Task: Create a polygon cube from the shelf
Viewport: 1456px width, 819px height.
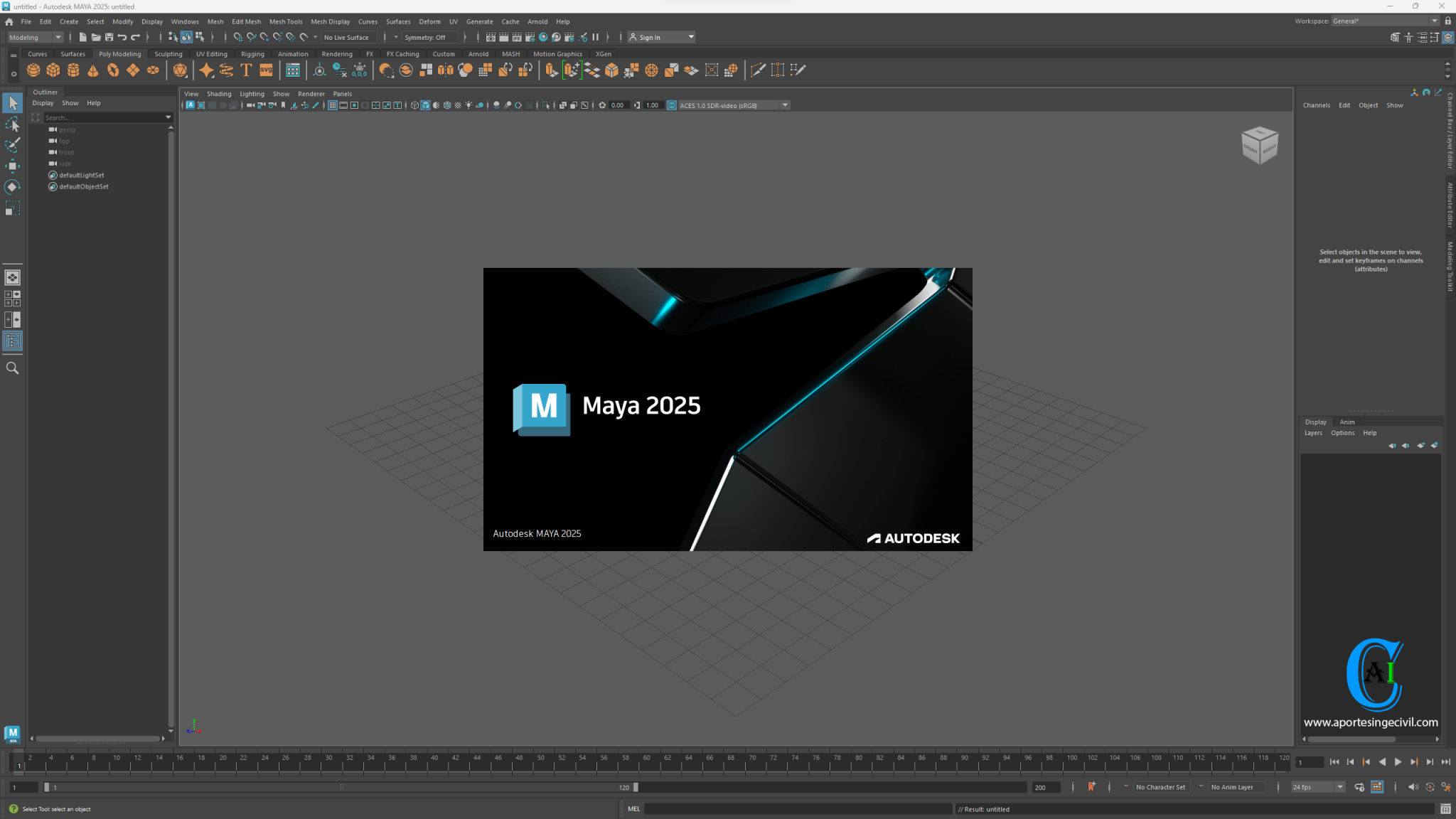Action: [x=53, y=70]
